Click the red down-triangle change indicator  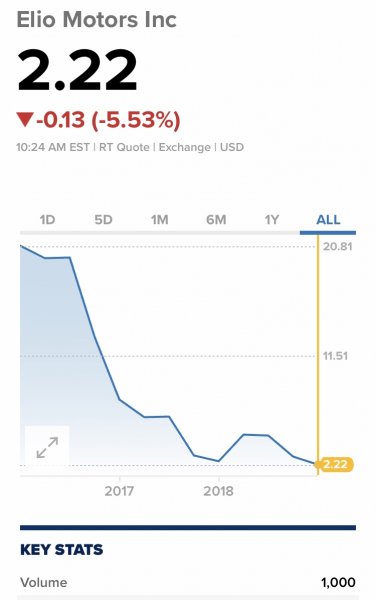point(25,120)
